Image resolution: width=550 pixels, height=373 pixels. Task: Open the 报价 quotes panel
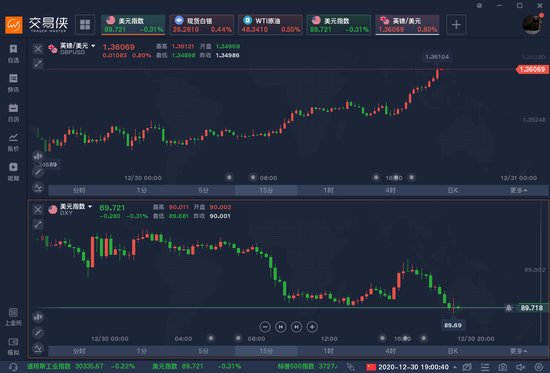coord(13,142)
